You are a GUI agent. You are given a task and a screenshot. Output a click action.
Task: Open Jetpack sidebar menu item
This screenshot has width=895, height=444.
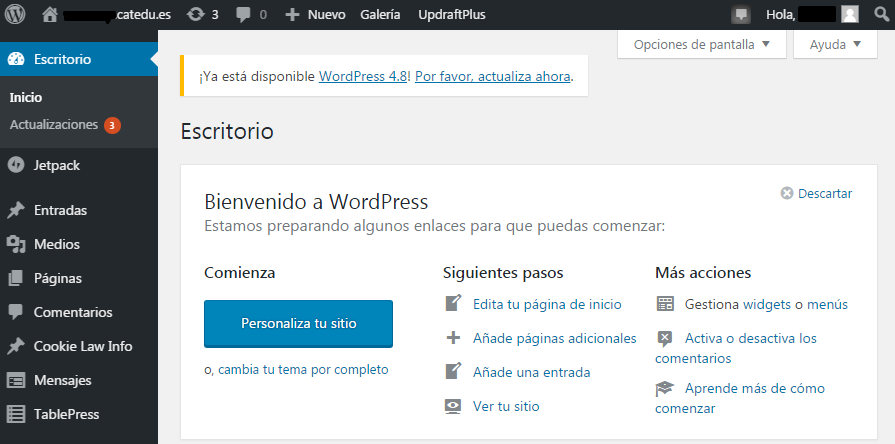[x=79, y=166]
